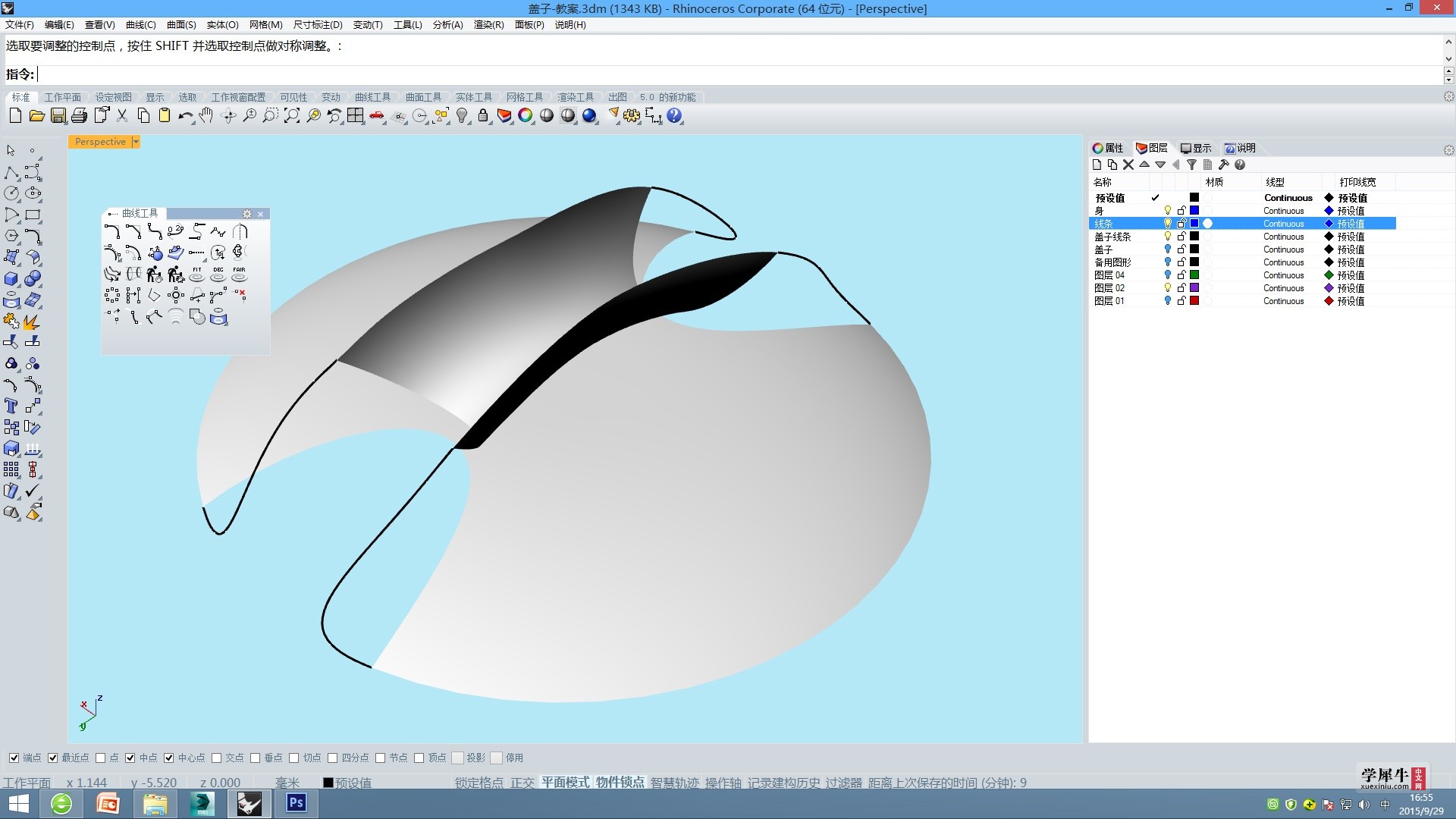Screen dimensions: 1456x819
Task: Open the Perspective viewport dropdown arrow
Action: pyautogui.click(x=136, y=142)
